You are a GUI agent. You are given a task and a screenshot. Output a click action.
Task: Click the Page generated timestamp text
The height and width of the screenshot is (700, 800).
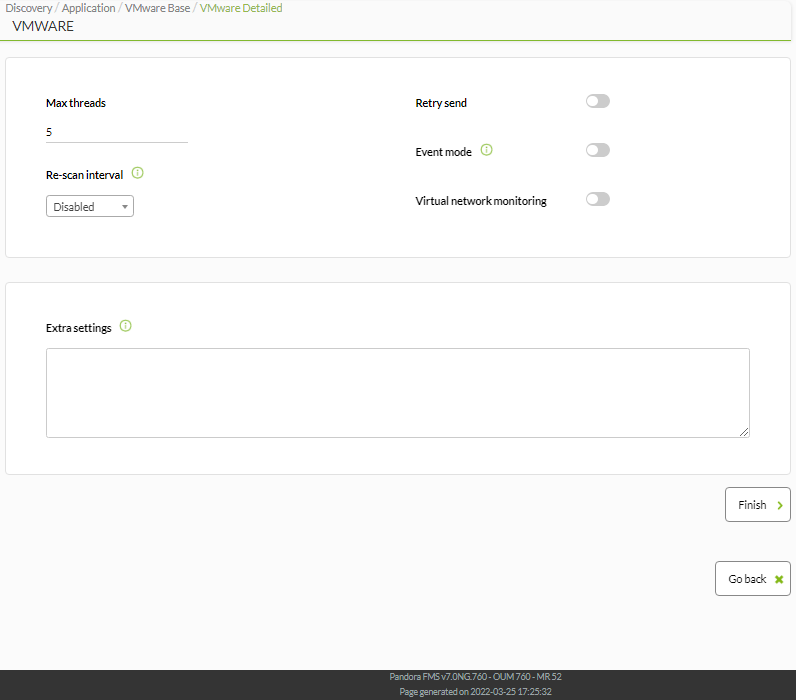(x=476, y=692)
